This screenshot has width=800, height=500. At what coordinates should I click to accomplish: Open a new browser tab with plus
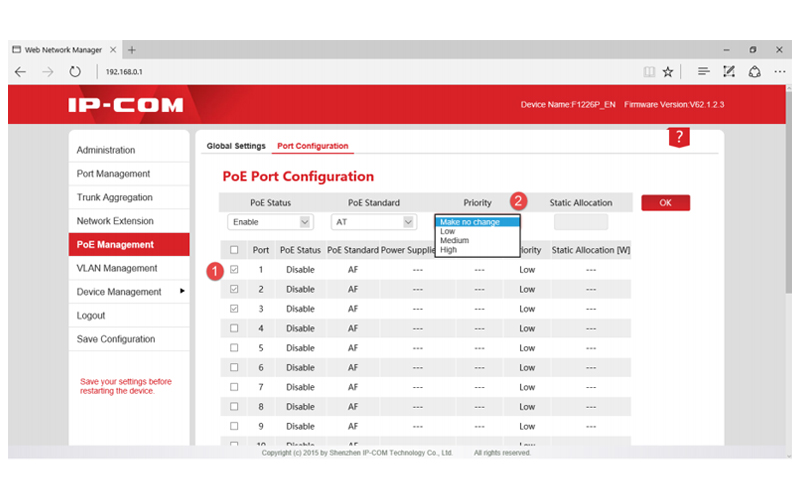(132, 49)
